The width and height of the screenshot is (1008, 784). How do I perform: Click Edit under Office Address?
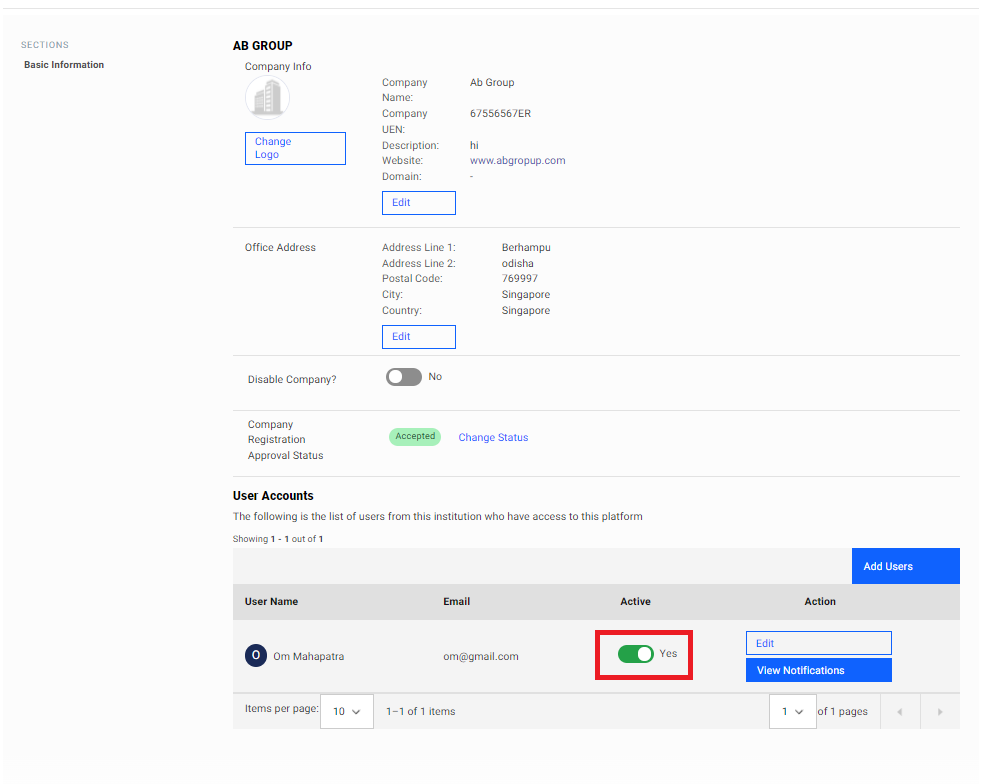click(418, 336)
